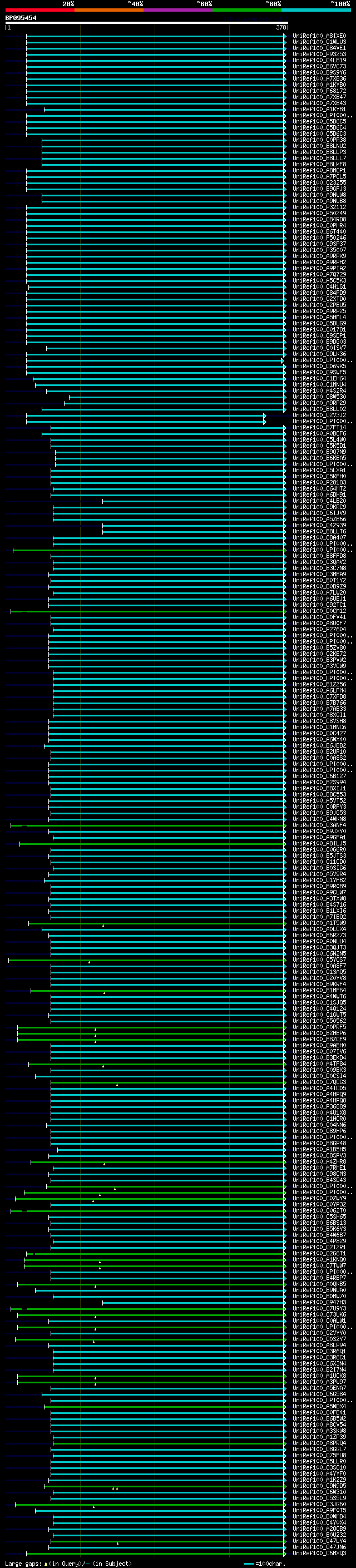Image resolution: width=356 pixels, height=1568 pixels.
Task: Open entry UniRef100_C6B127
Action: 319,776
